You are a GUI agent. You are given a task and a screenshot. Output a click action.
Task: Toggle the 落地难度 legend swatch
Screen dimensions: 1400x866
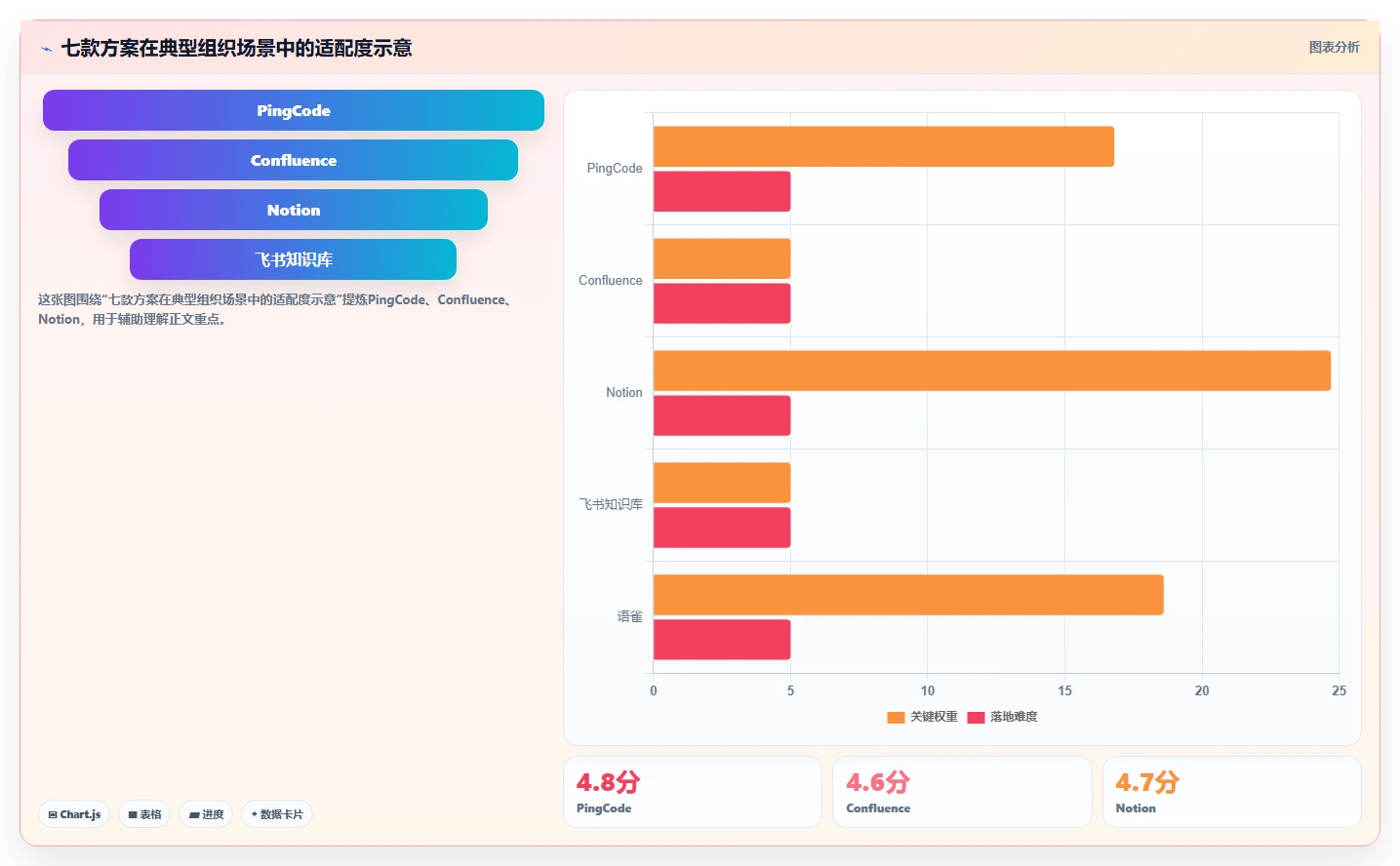tap(976, 717)
